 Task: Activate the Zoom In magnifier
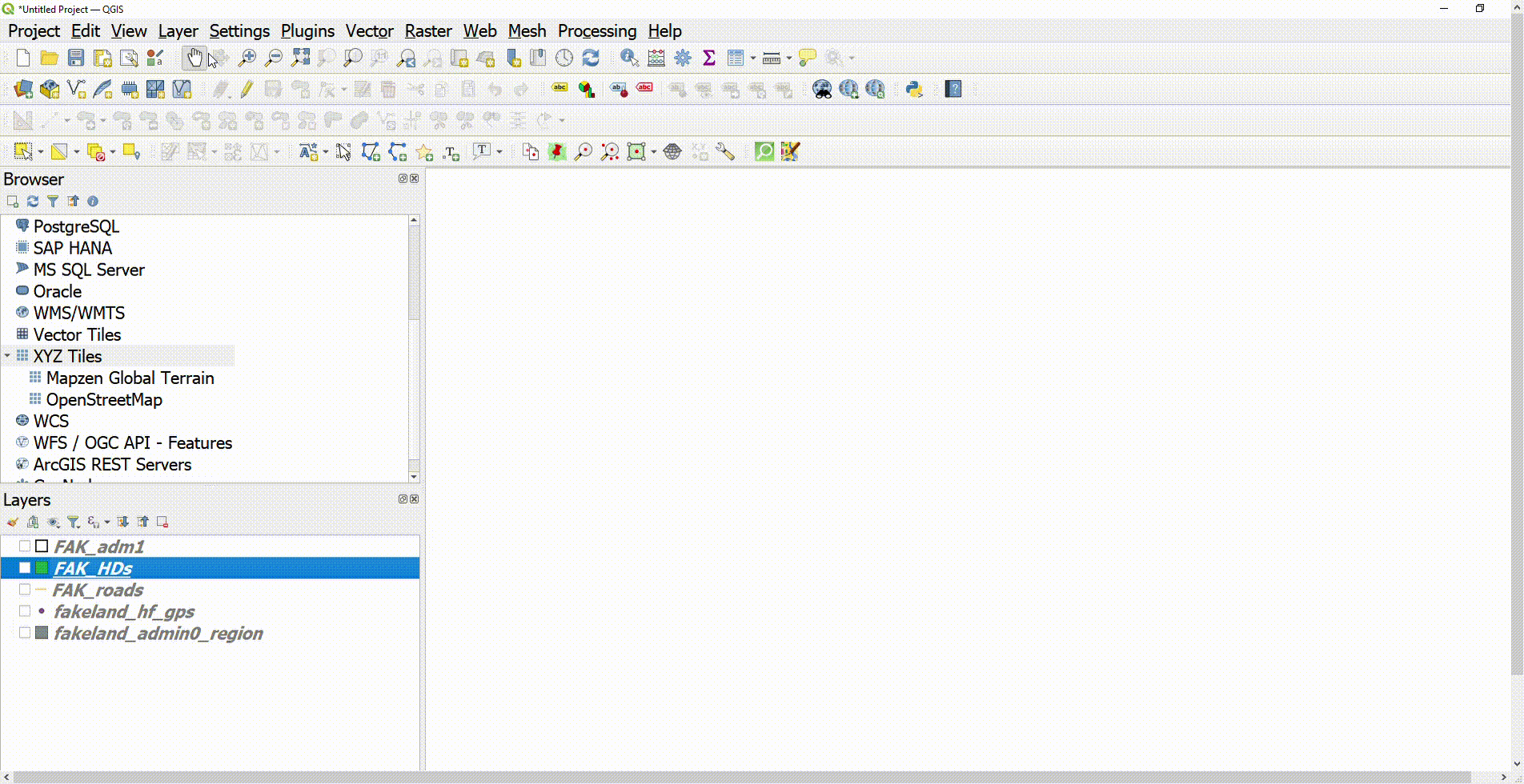(x=247, y=58)
